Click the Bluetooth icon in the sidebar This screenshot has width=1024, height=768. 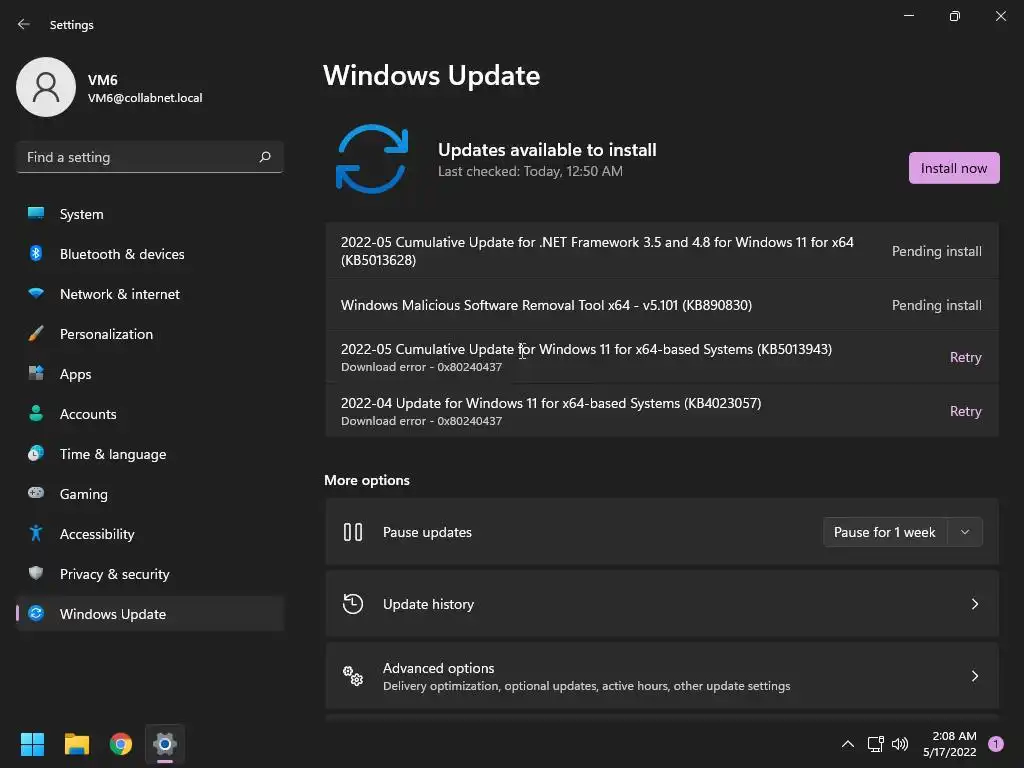pos(36,253)
